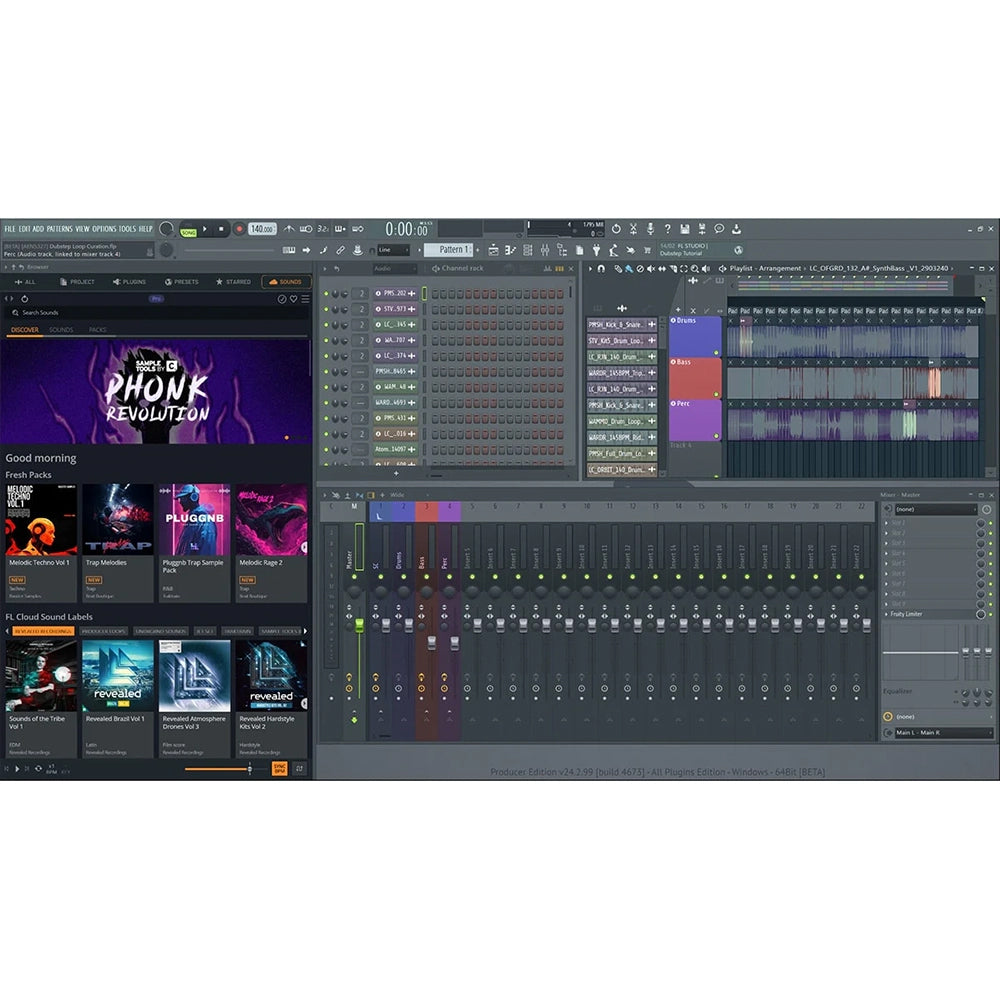The image size is (1000, 1000).
Task: Click the globe icon beside FL STUDIO news
Action: tap(738, 250)
